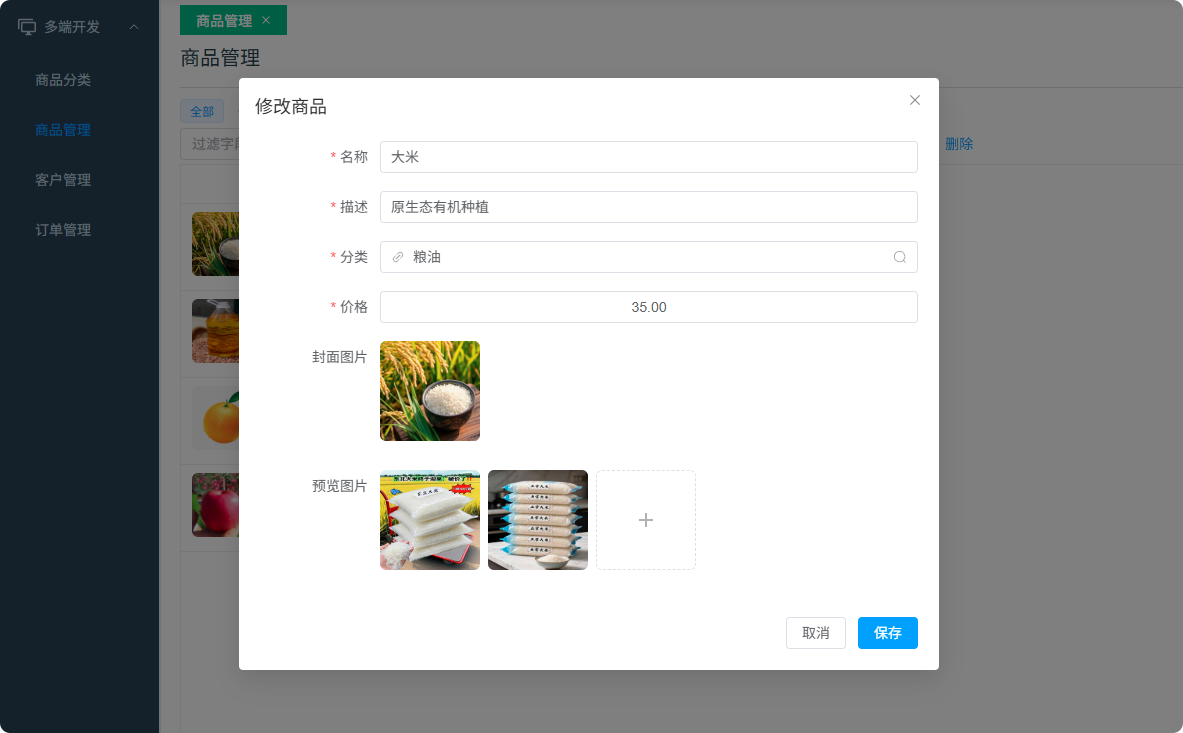Go to 订单管理 in the sidebar
The image size is (1183, 733).
pyautogui.click(x=63, y=230)
